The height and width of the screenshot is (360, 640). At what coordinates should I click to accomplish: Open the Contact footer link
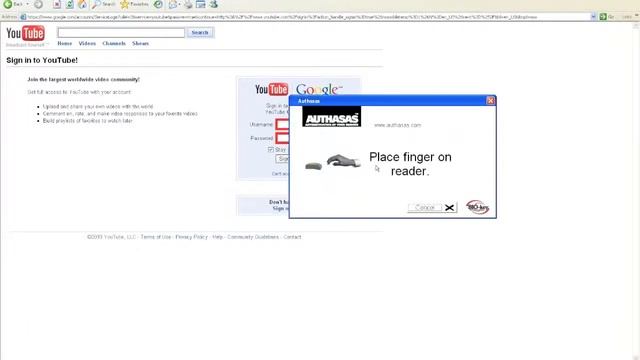(x=292, y=237)
